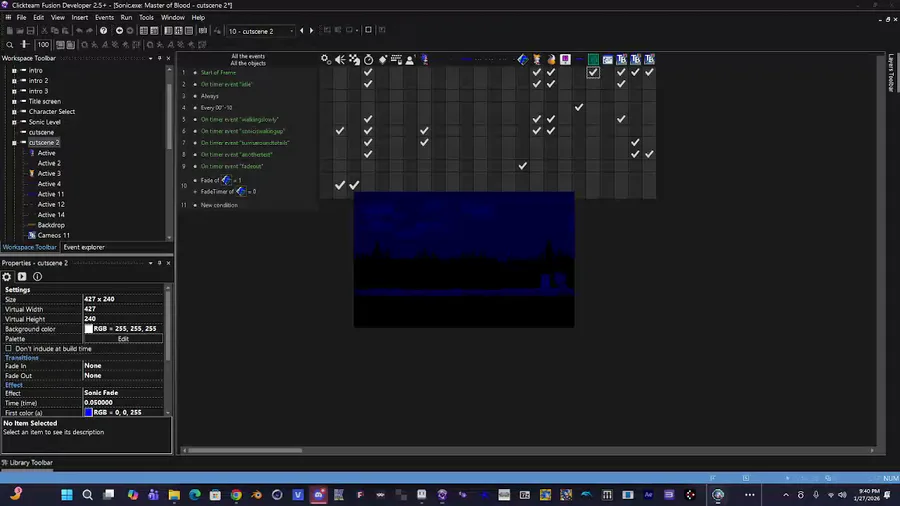The height and width of the screenshot is (506, 900).
Task: Click Timer action checkmark in Start of Frame row
Action: [368, 72]
